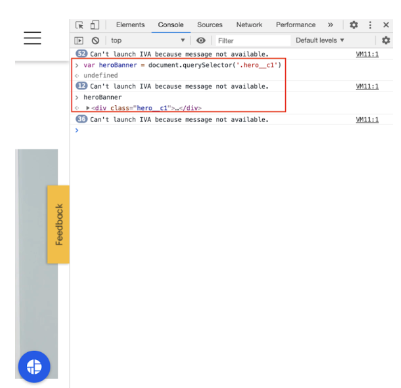The height and width of the screenshot is (388, 401).
Task: Clear the console
Action: click(95, 41)
